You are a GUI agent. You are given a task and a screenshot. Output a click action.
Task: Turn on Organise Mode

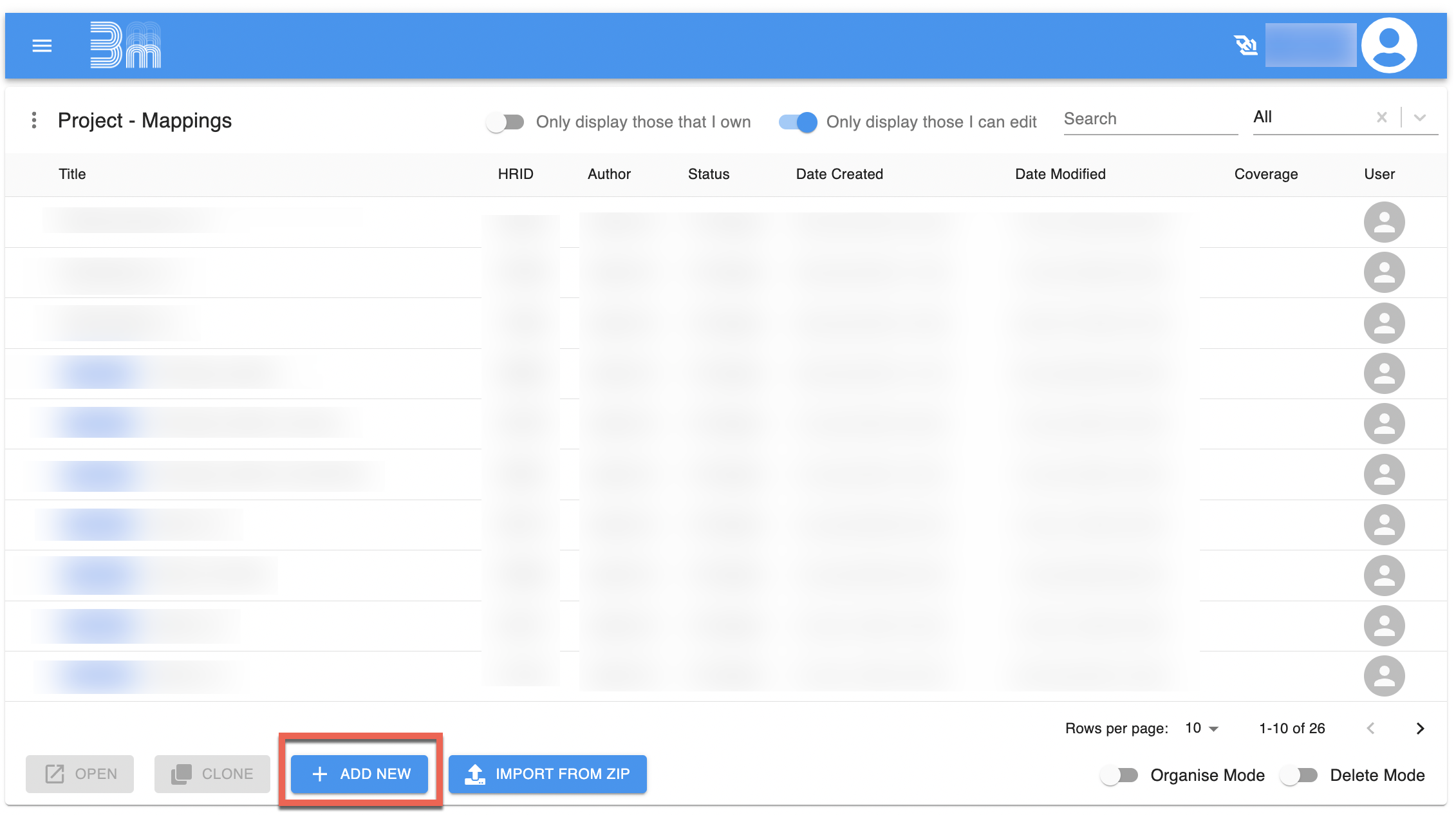tap(1119, 775)
